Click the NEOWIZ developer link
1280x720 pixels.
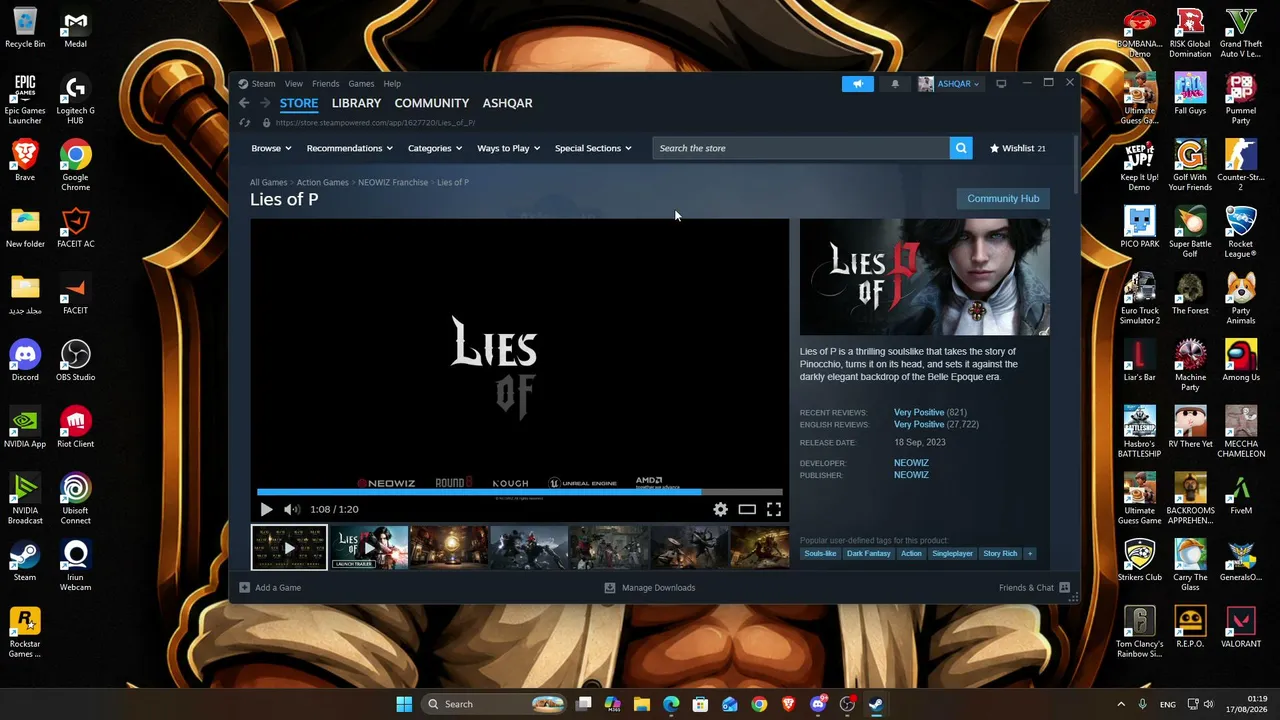pos(911,463)
